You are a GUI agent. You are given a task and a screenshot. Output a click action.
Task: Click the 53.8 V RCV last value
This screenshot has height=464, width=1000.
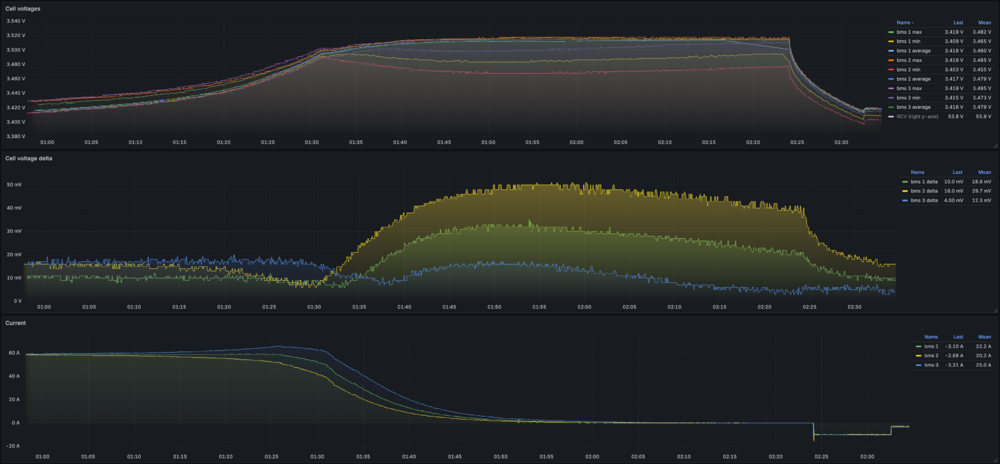click(x=957, y=117)
